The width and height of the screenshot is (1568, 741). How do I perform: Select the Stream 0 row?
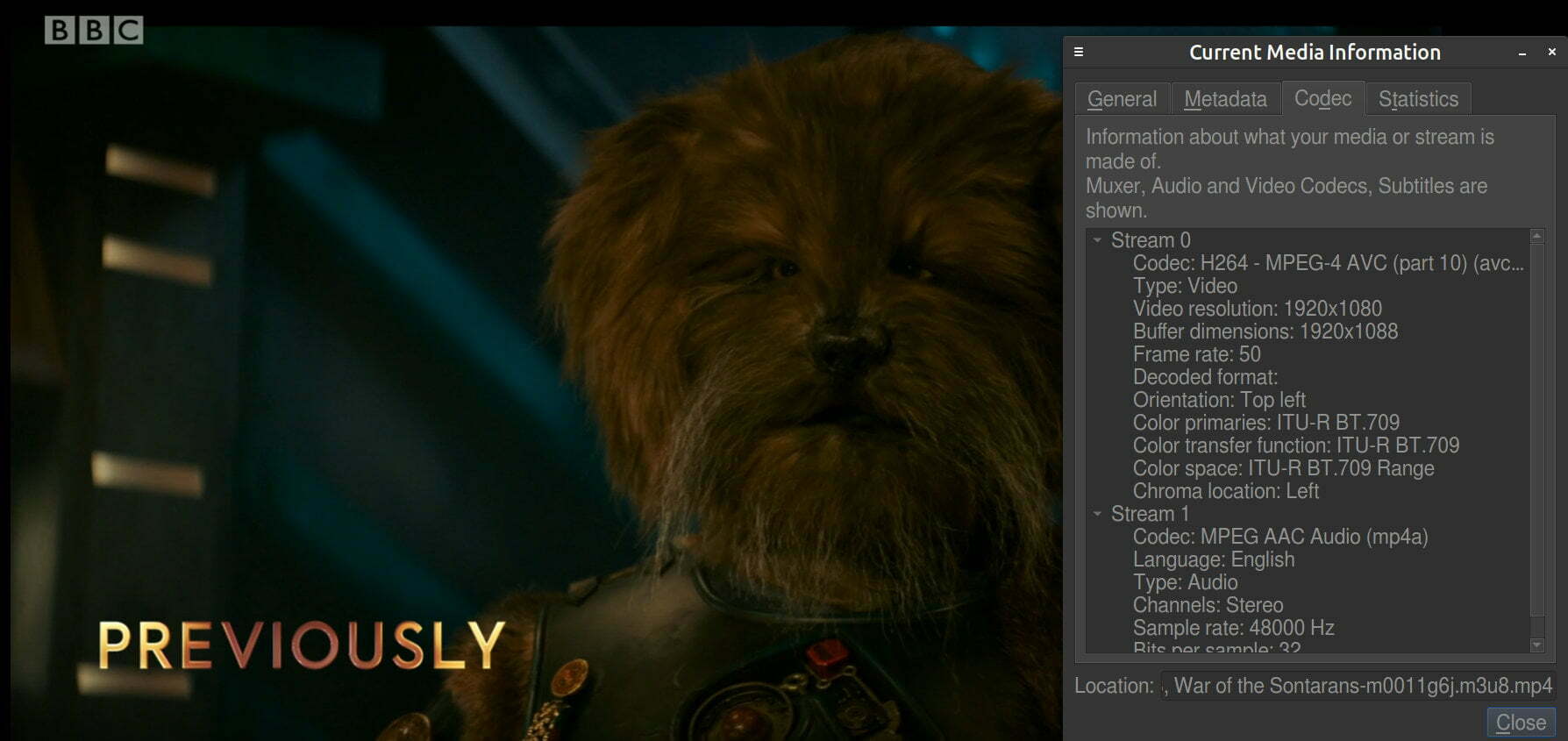tap(1308, 239)
